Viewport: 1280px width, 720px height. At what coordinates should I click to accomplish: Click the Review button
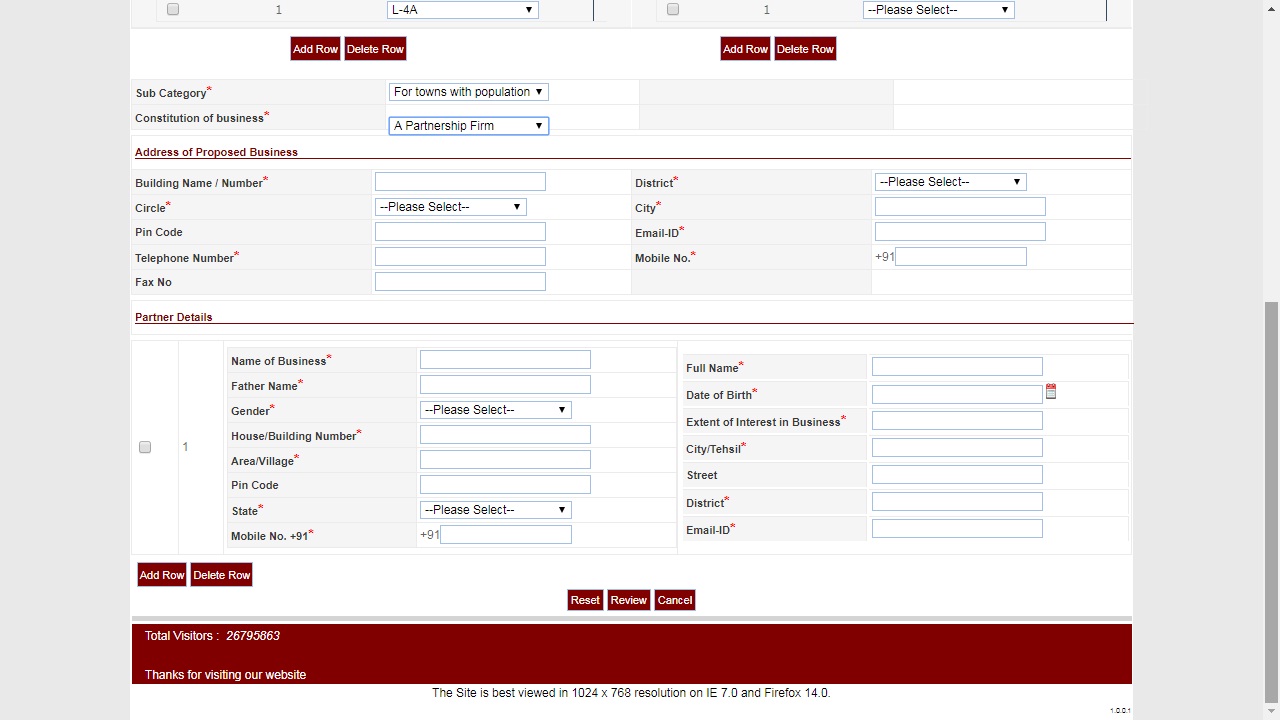(628, 599)
